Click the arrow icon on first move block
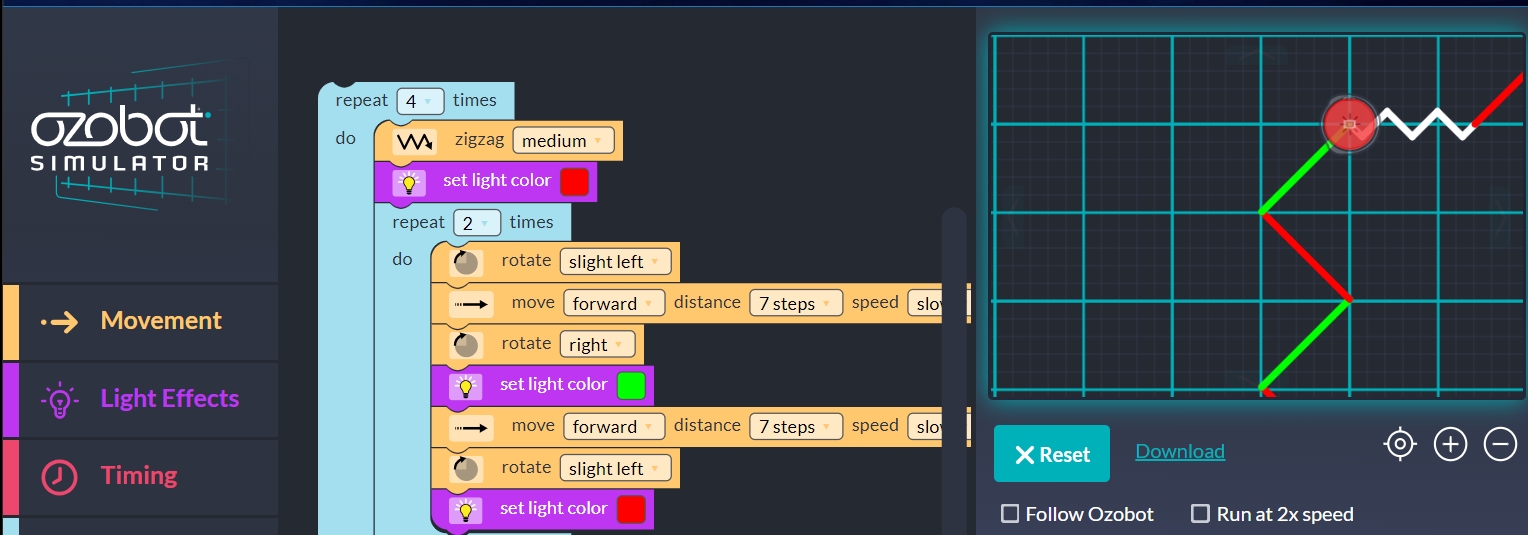The width and height of the screenshot is (1528, 535). (471, 305)
